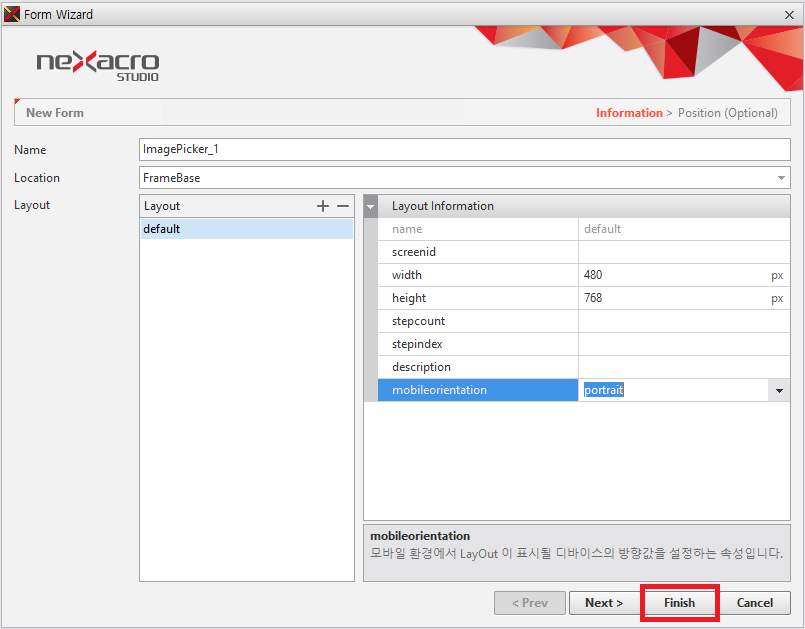
Task: Select the default layout in list
Action: click(x=246, y=229)
